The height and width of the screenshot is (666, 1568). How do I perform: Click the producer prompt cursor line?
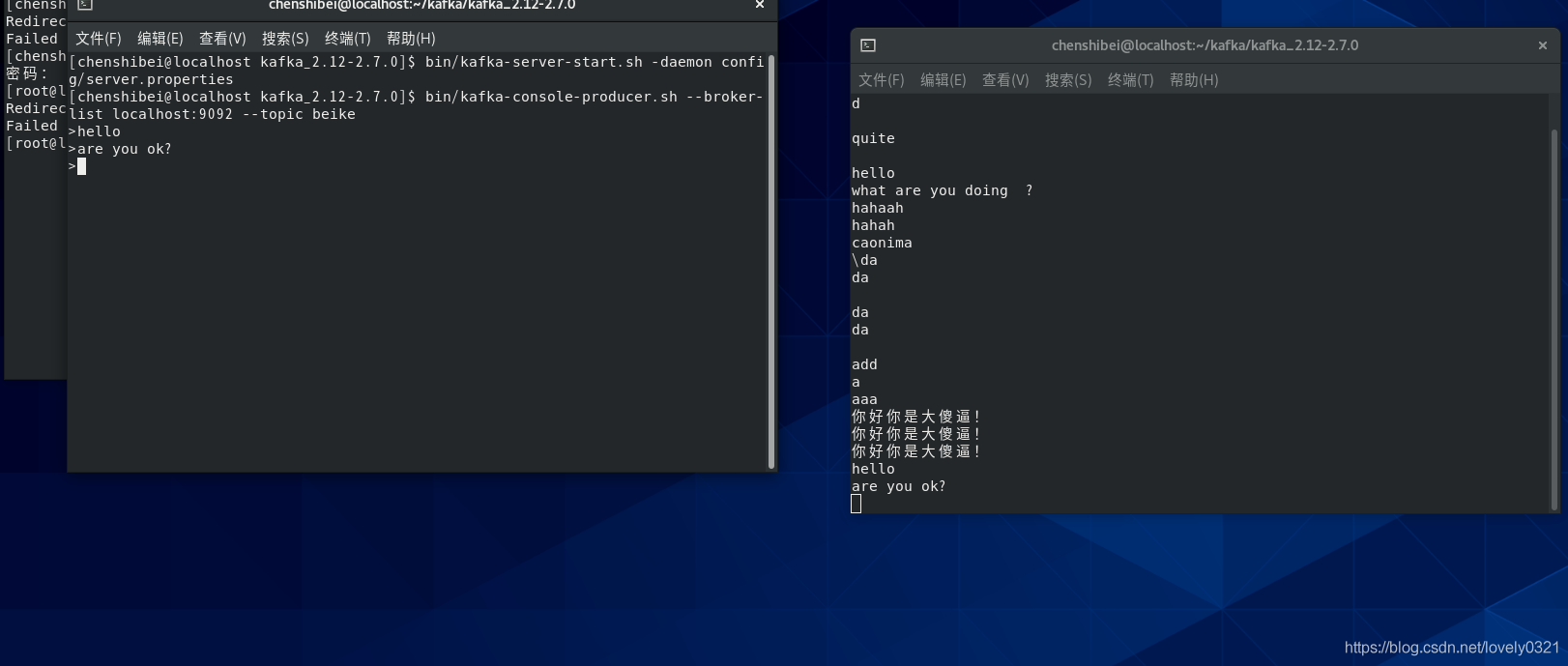[x=77, y=166]
